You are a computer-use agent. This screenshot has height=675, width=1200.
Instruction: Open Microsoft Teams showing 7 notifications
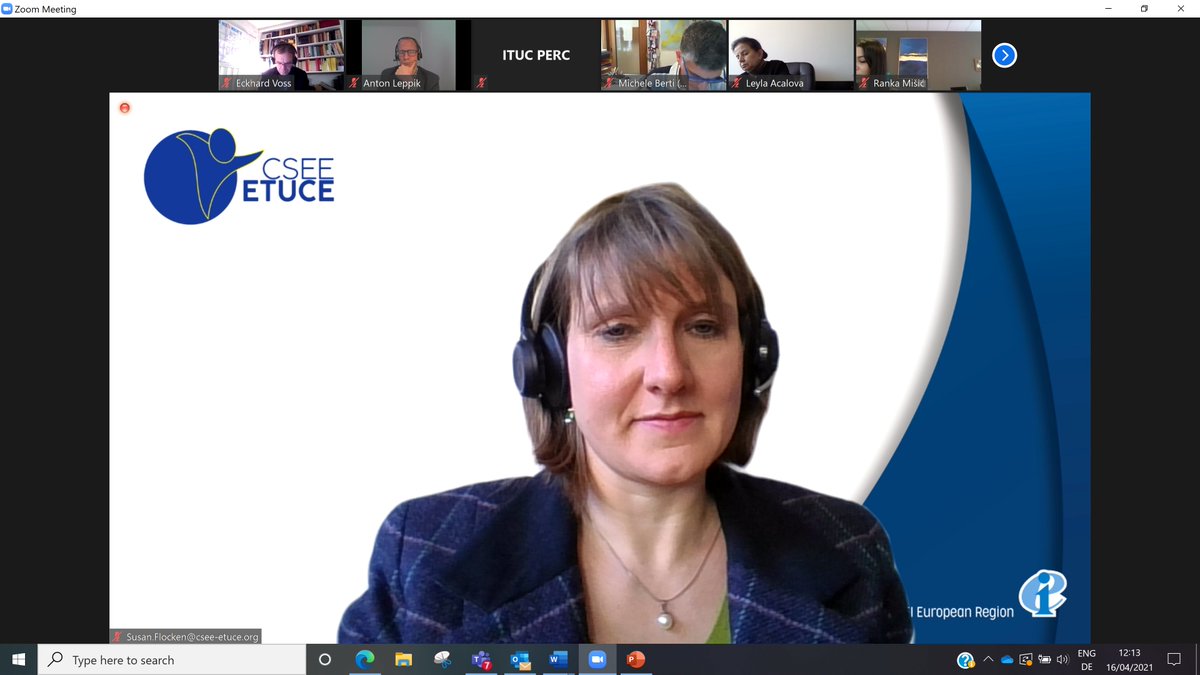tap(481, 660)
